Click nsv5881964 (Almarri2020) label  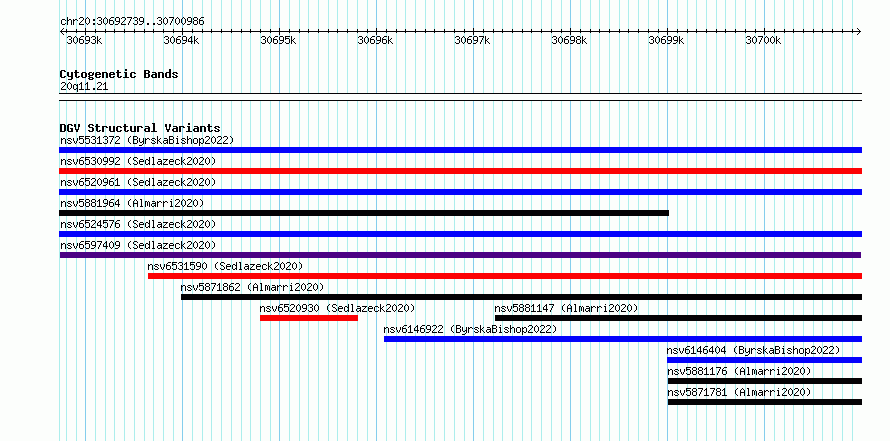pos(132,203)
